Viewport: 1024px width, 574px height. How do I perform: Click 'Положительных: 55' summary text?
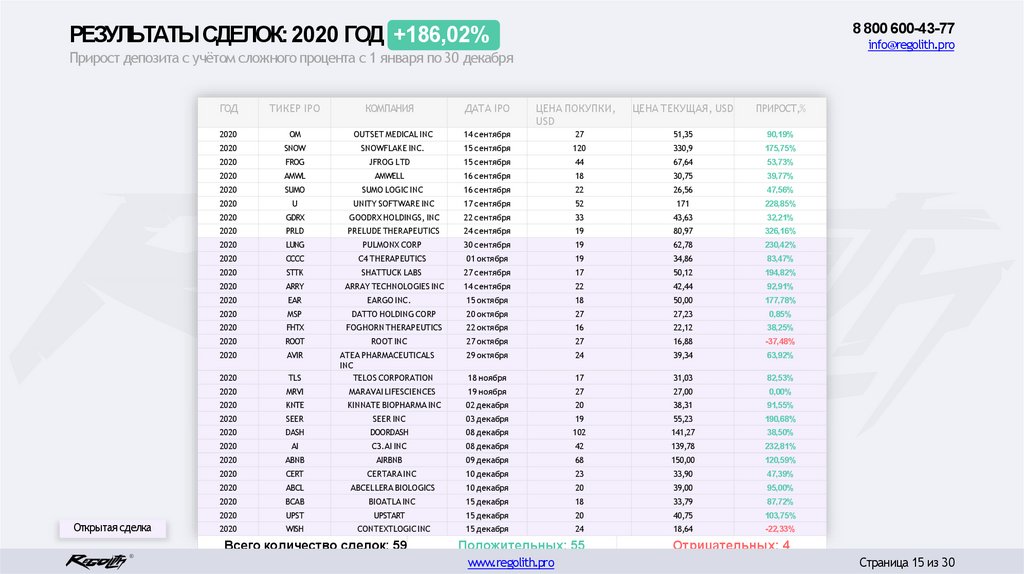click(x=521, y=545)
